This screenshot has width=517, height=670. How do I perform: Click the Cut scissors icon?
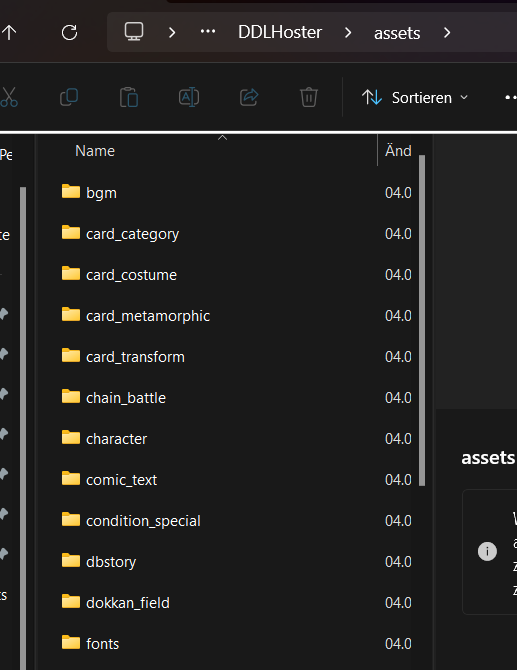point(9,97)
